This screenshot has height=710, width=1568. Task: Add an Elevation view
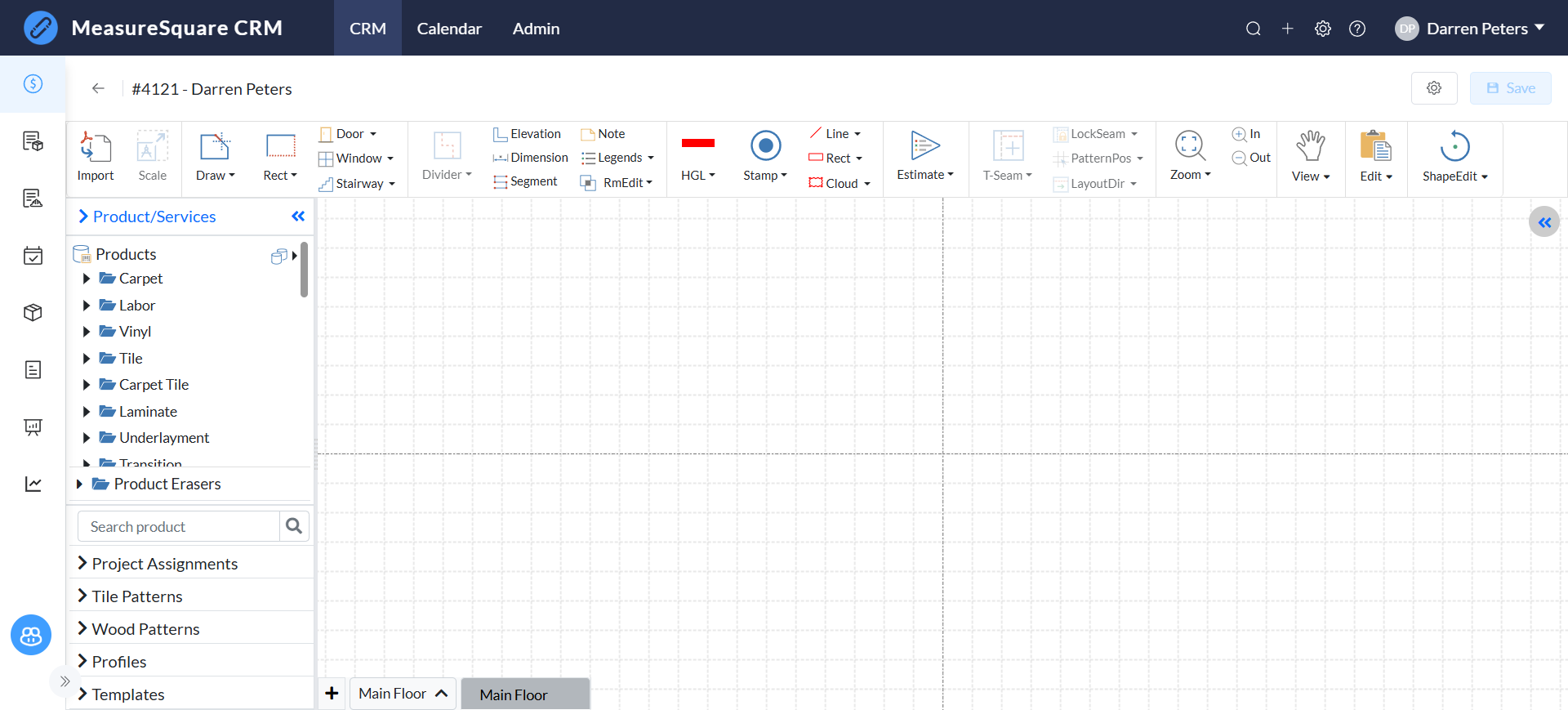click(x=527, y=134)
